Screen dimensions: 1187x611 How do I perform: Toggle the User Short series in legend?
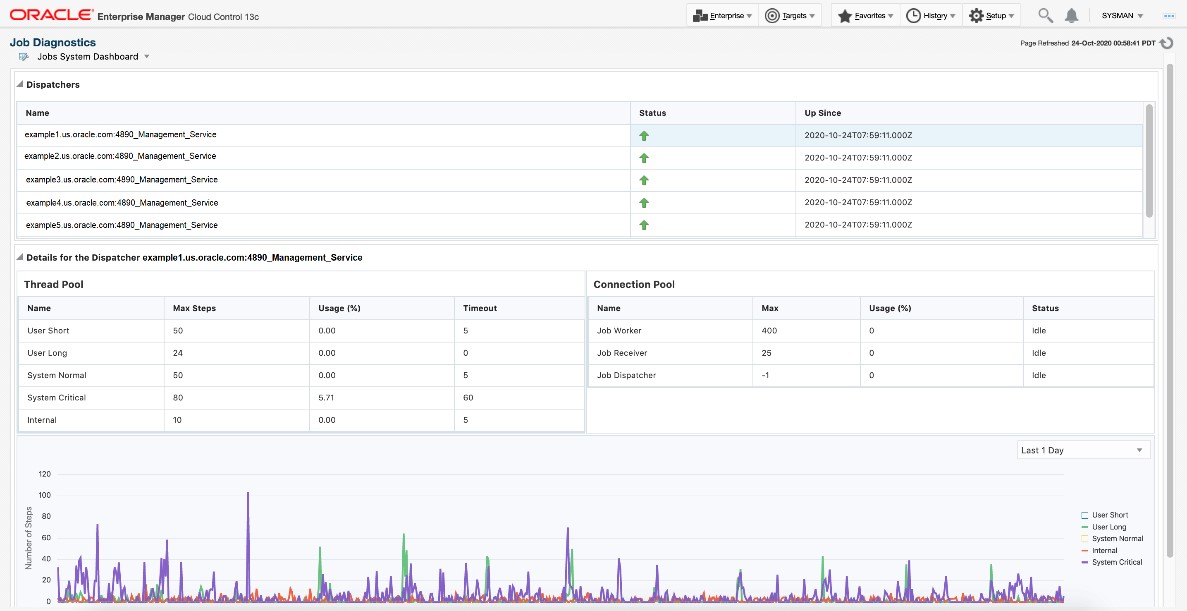(1109, 515)
